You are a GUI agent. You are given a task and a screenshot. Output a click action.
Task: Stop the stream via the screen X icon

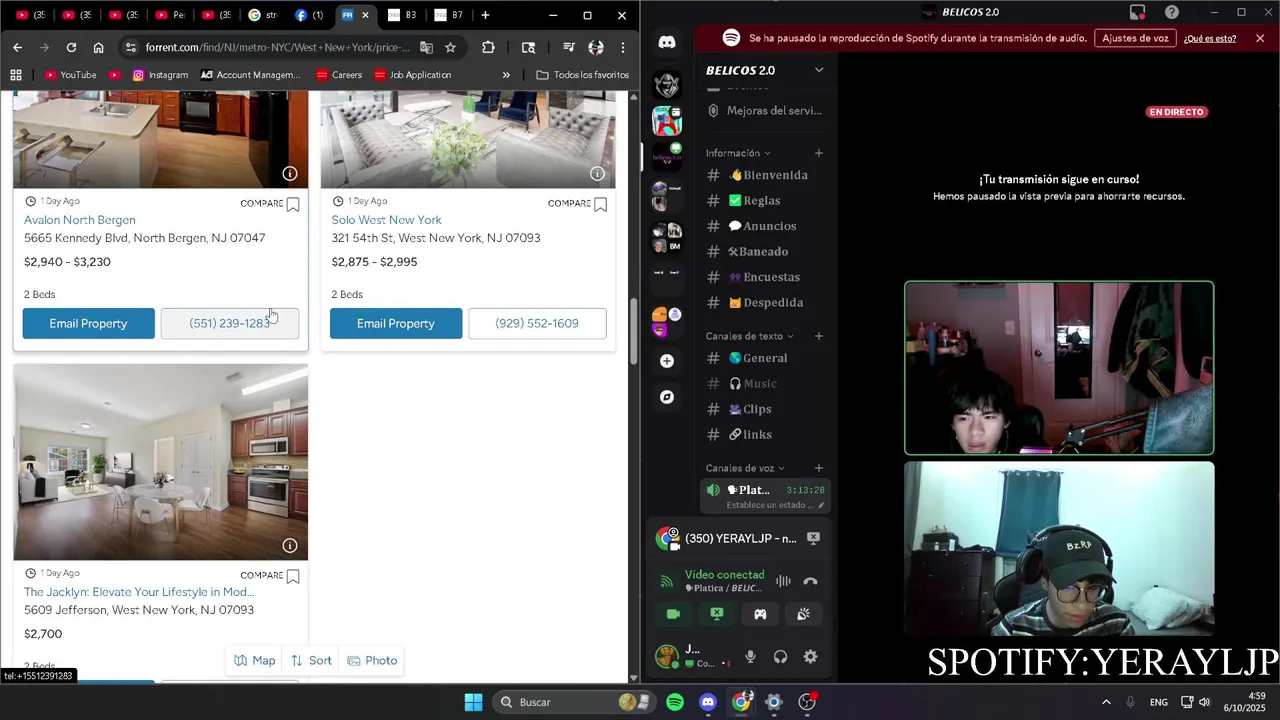point(813,538)
